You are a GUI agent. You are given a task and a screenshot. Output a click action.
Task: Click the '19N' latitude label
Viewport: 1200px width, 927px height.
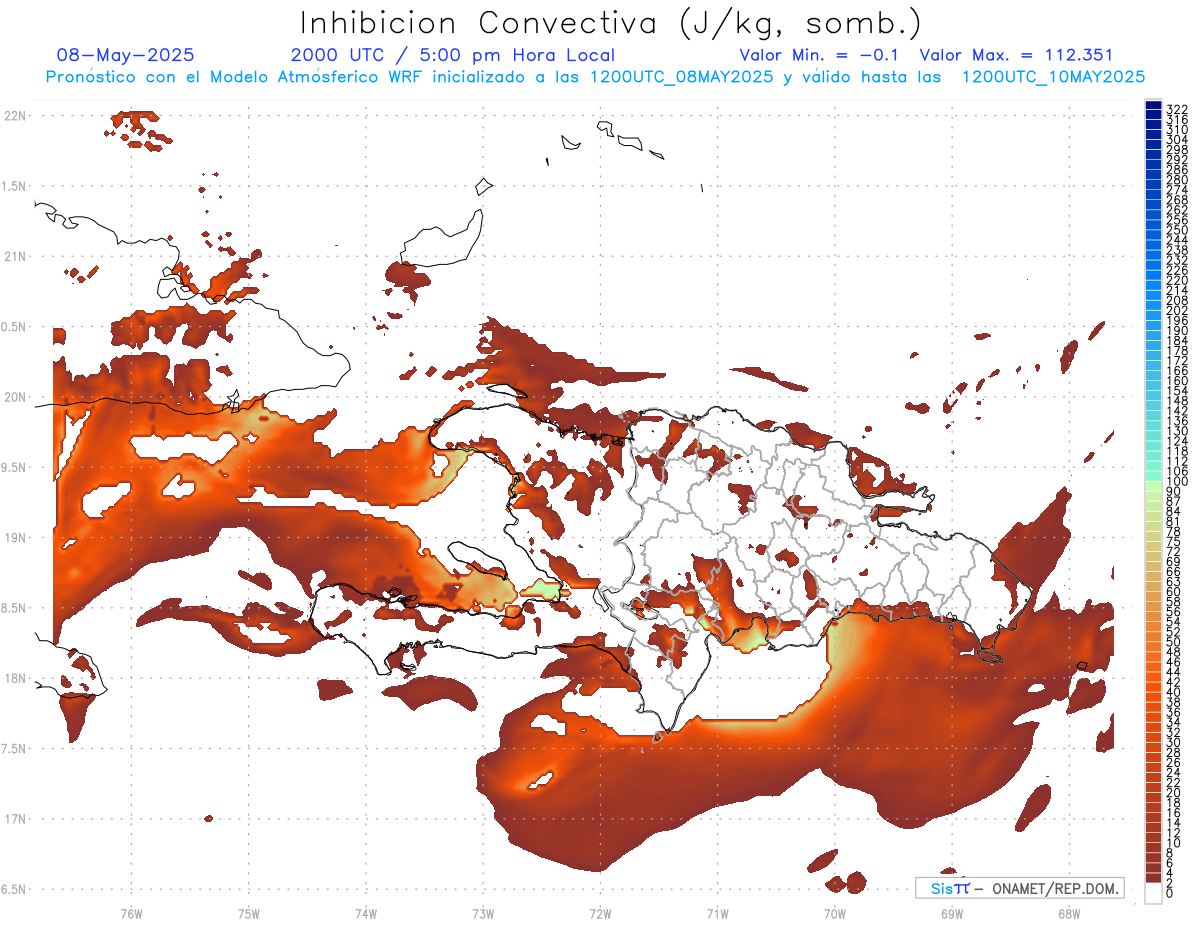point(15,538)
